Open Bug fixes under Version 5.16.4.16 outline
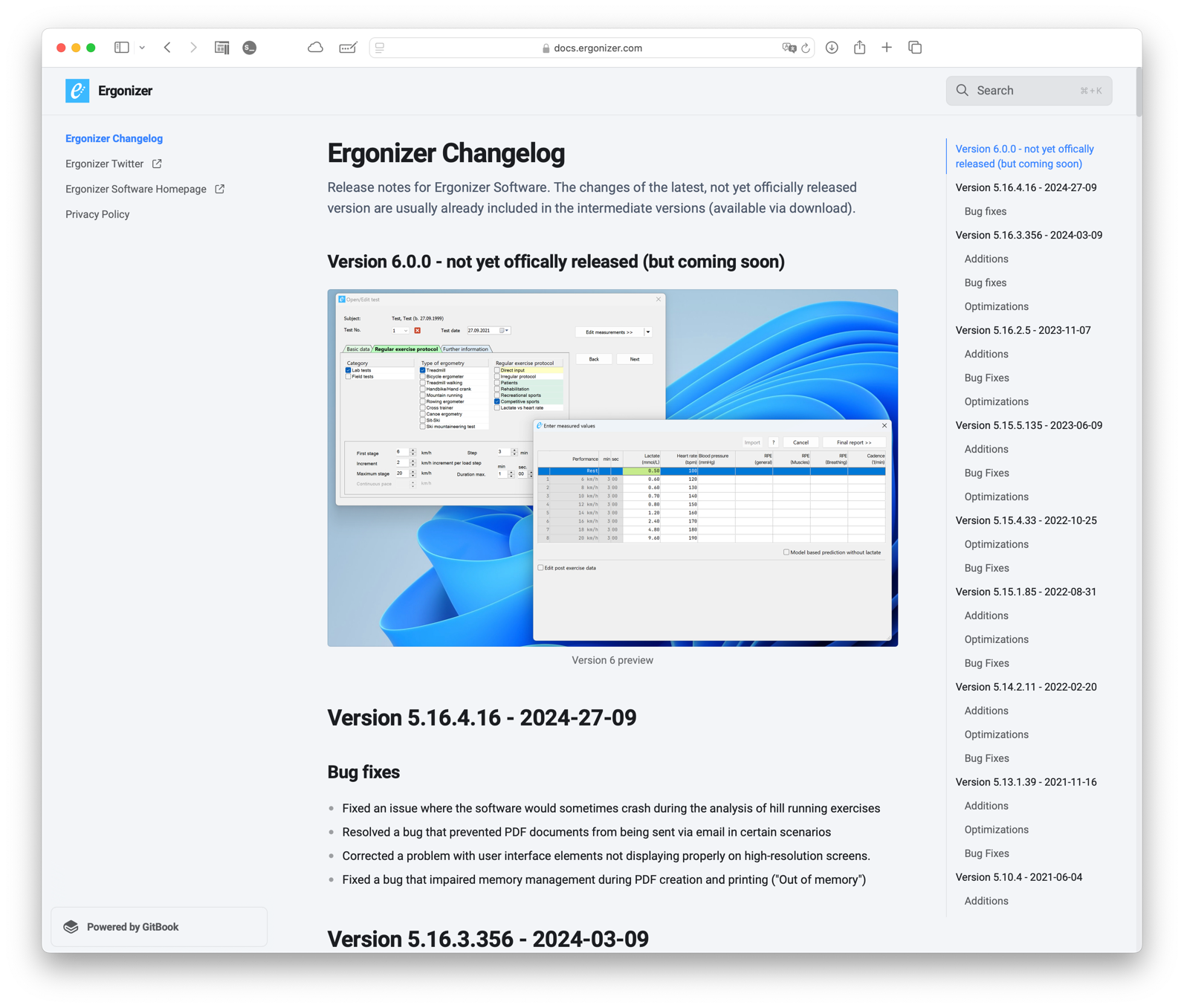 (985, 211)
